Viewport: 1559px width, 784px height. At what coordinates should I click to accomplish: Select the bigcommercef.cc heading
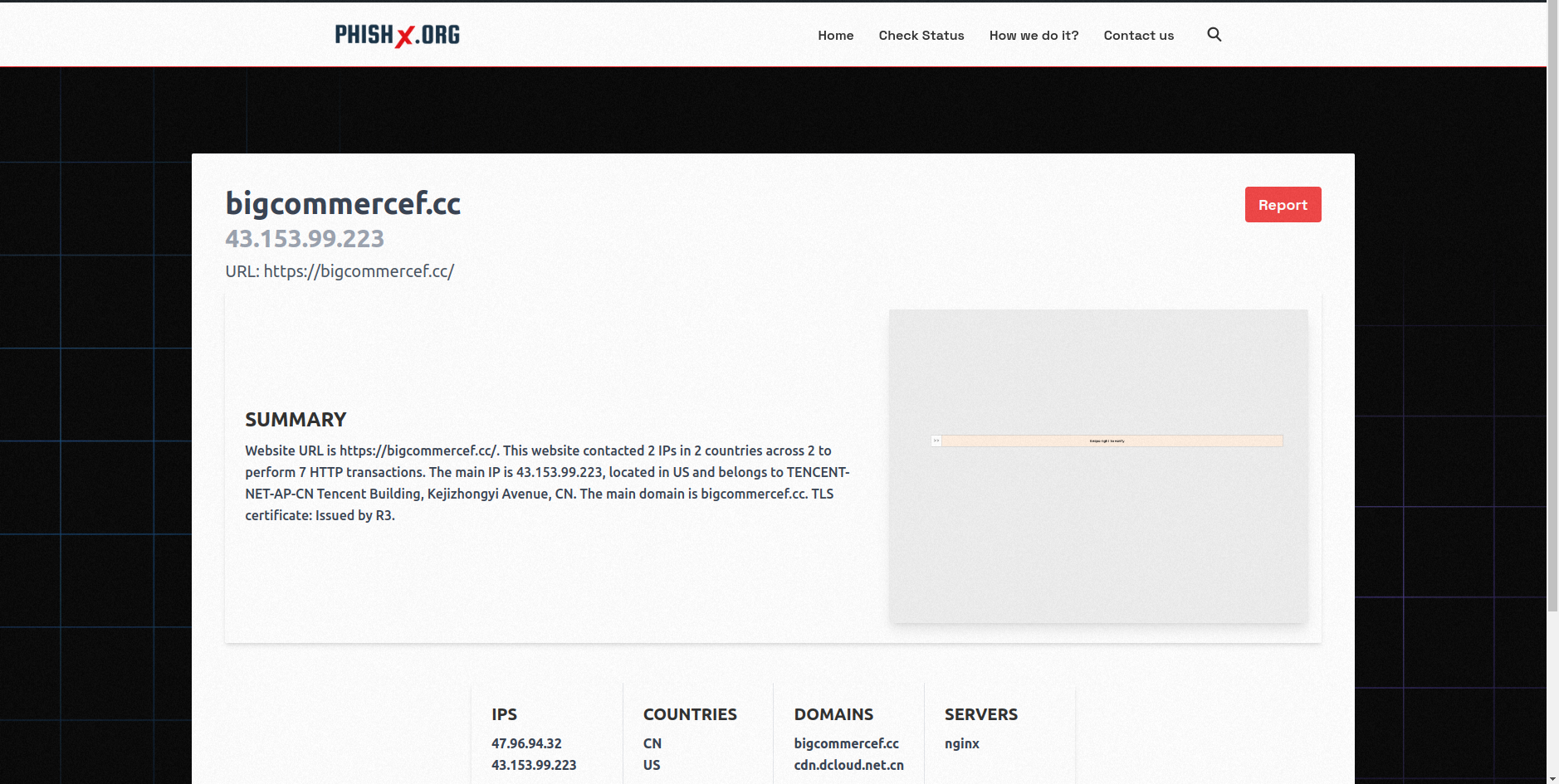tap(343, 203)
